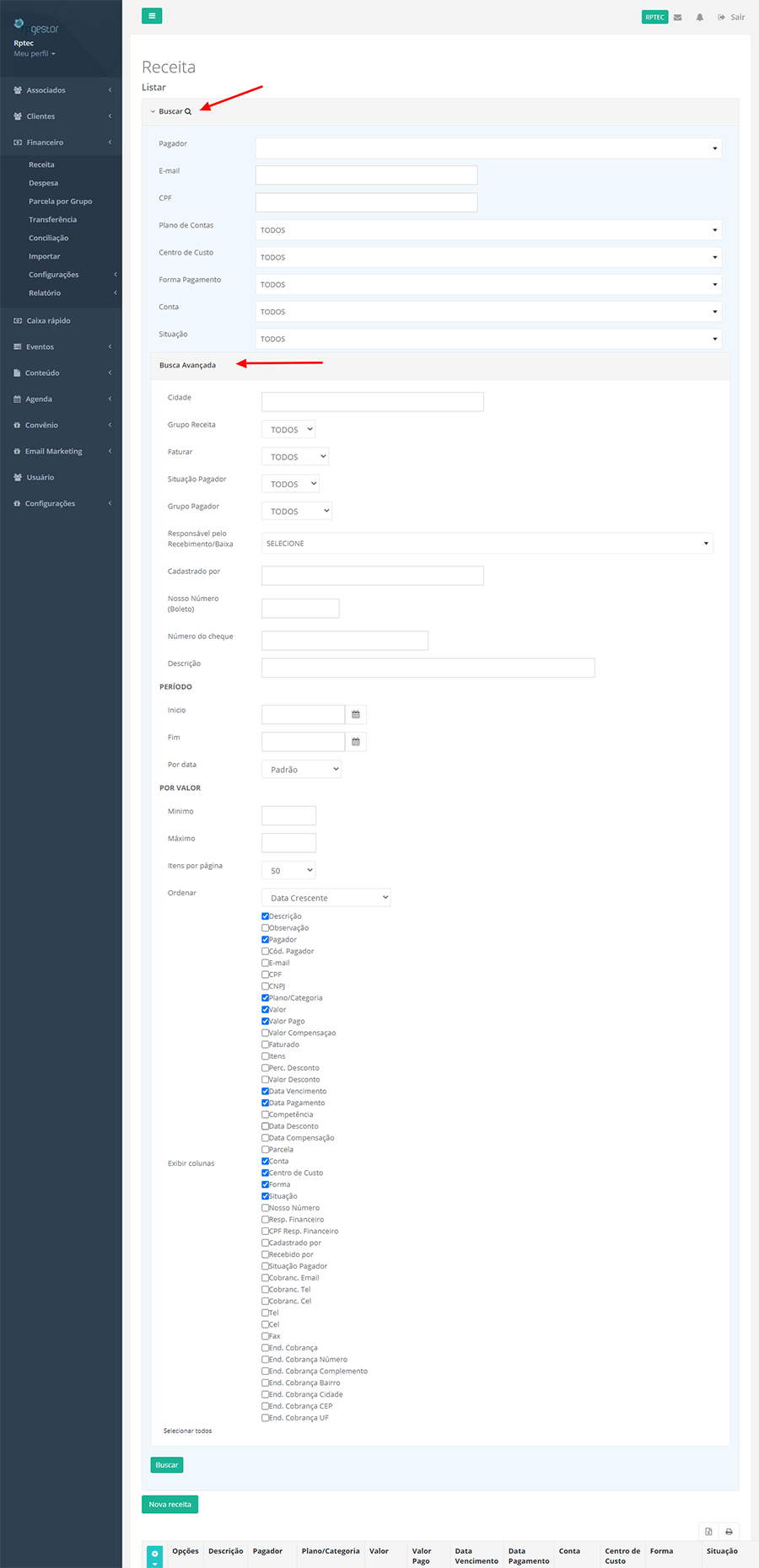Image resolution: width=759 pixels, height=1568 pixels.
Task: Enable the Observação column checkbox
Action: tap(266, 928)
